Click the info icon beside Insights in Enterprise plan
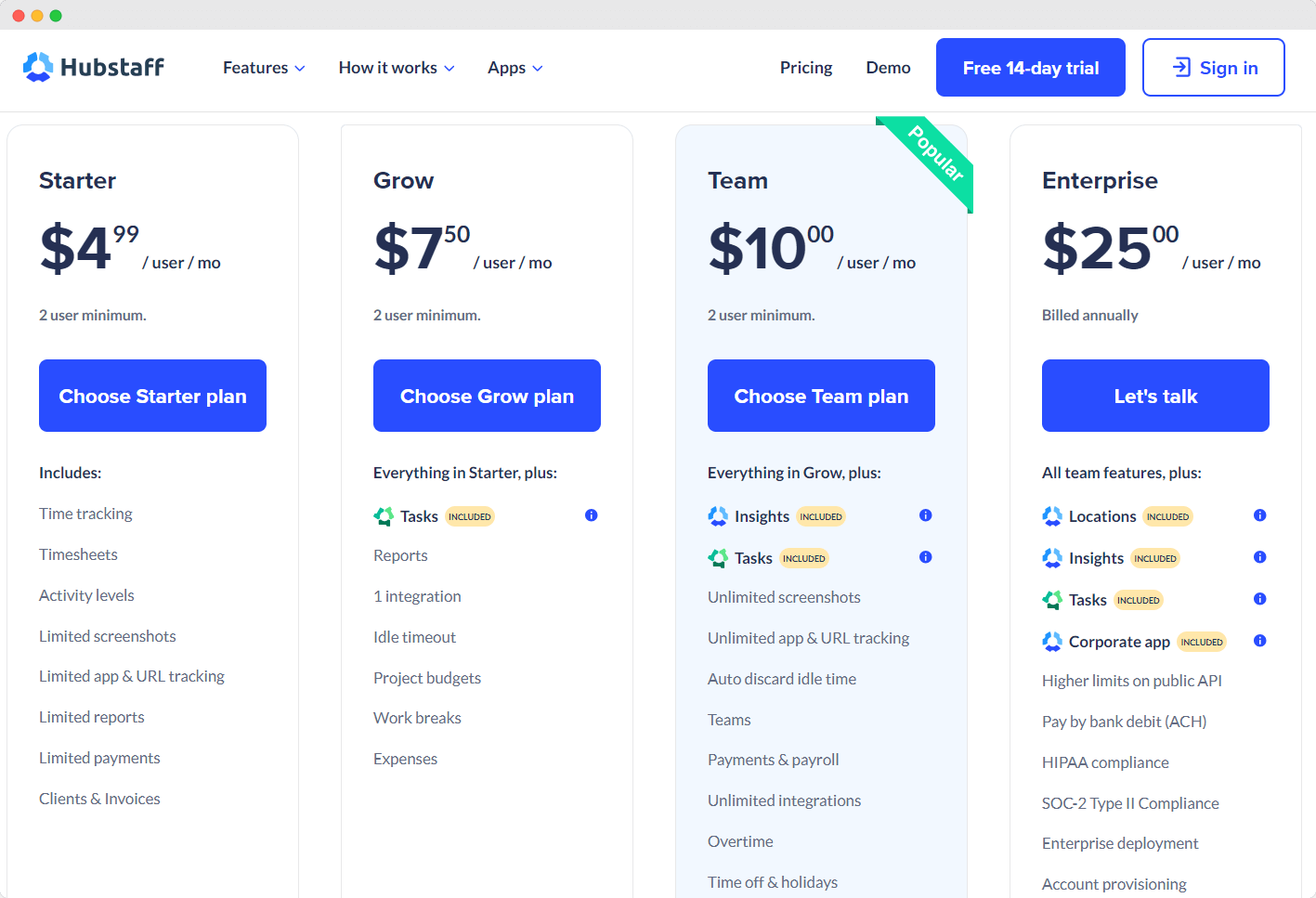The width and height of the screenshot is (1316, 898). (x=1260, y=556)
